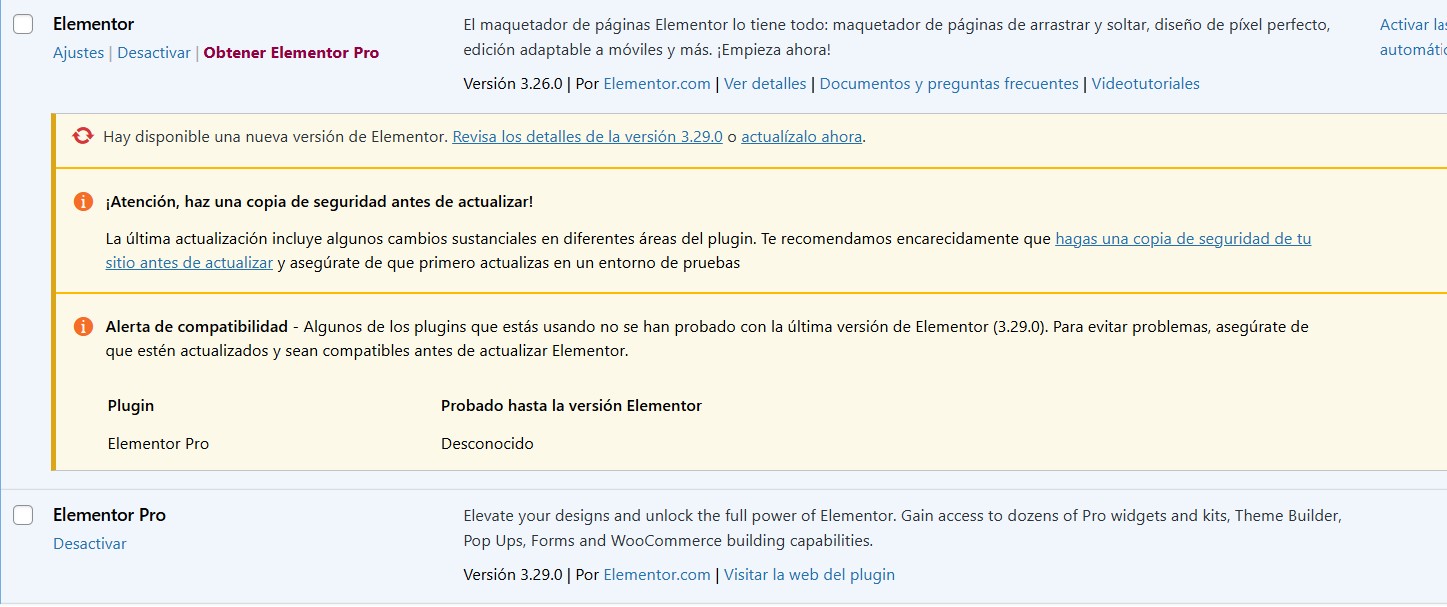1447x607 pixels.
Task: Click Probado hasta la versión Elementor header
Action: tap(571, 406)
